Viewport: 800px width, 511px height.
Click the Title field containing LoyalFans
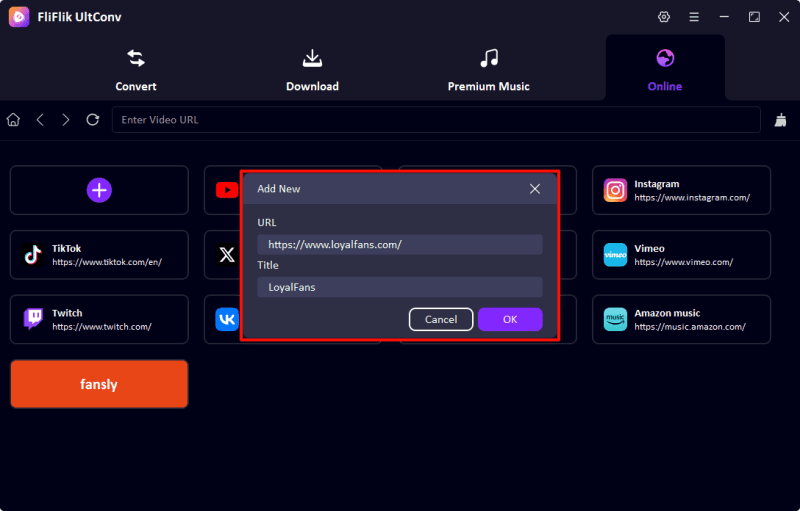[x=399, y=287]
